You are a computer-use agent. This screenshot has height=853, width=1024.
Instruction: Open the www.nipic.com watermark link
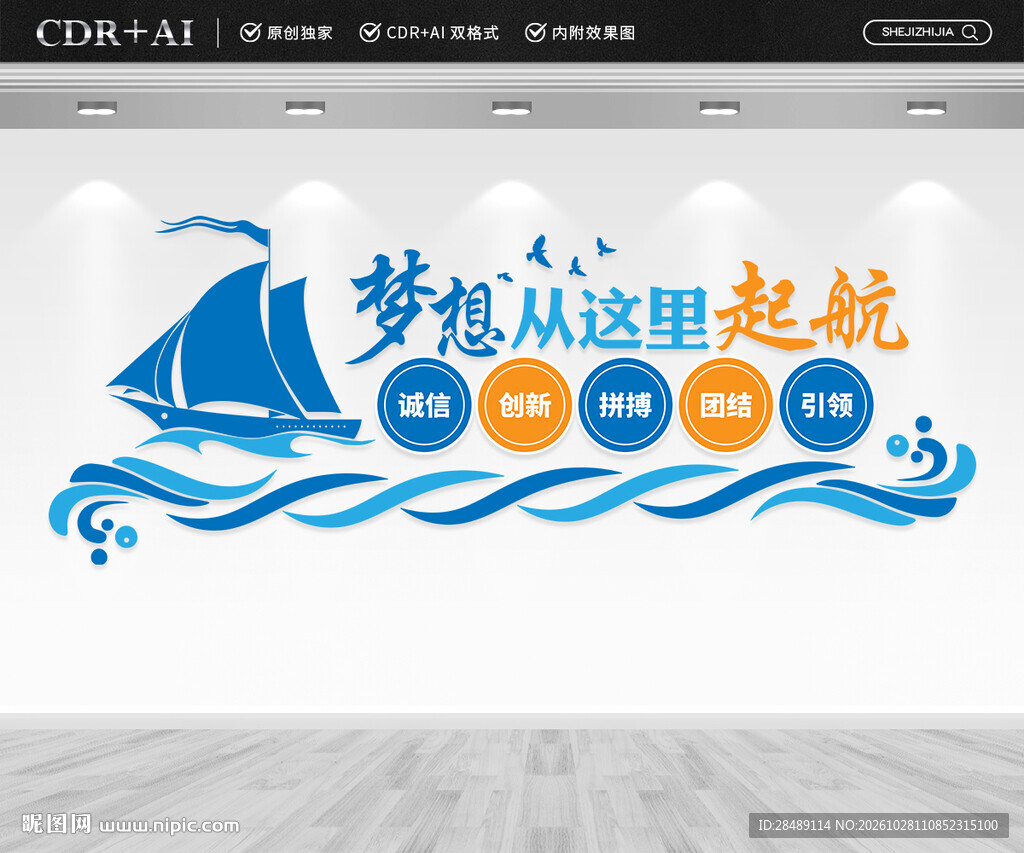[169, 826]
